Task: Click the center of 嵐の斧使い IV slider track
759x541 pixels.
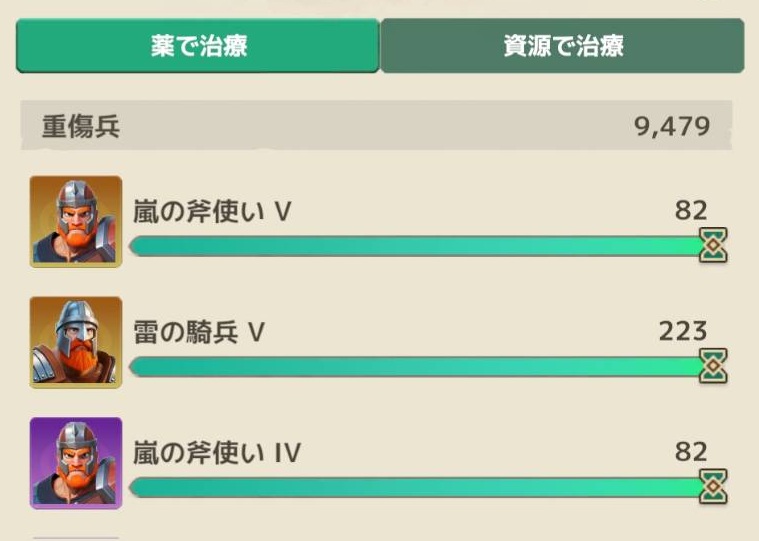Action: click(417, 487)
